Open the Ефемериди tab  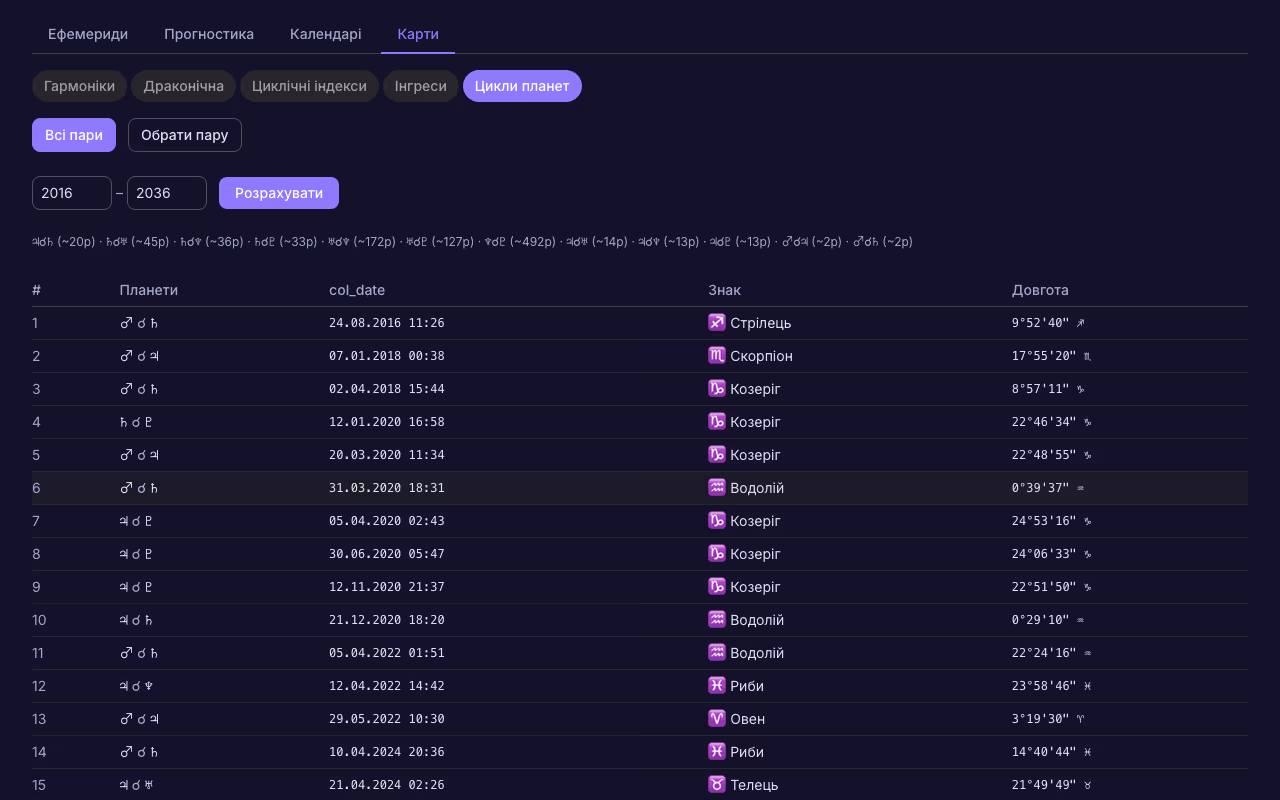[x=88, y=34]
